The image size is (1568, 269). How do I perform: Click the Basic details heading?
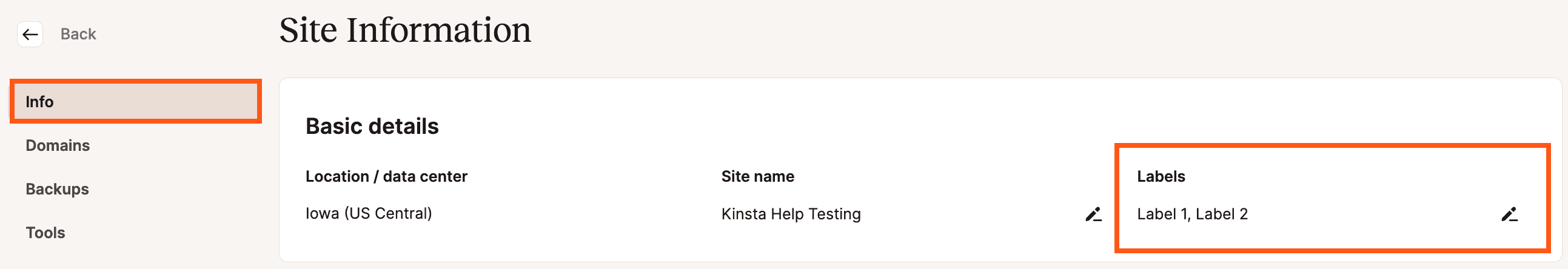[372, 126]
